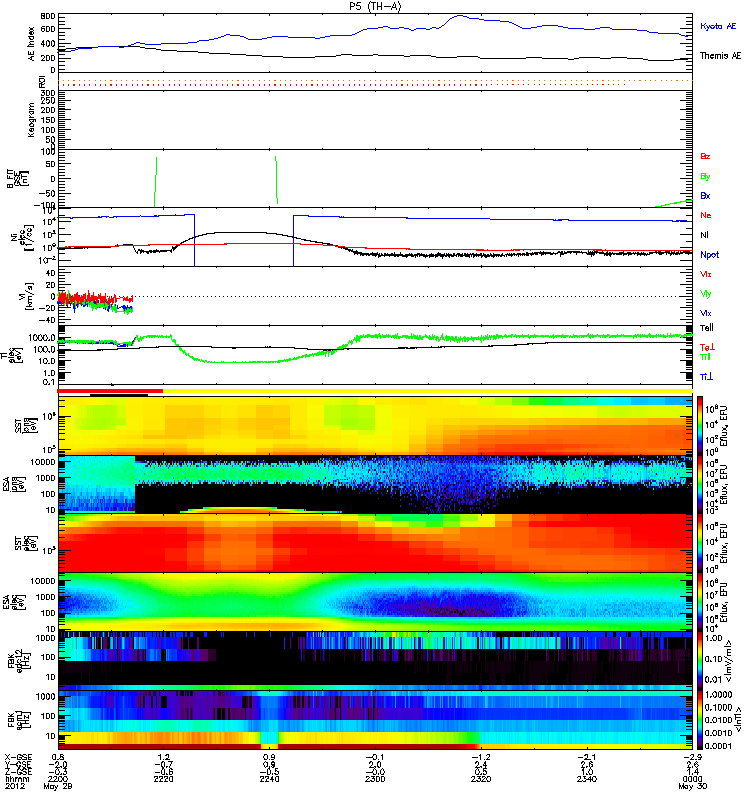750x800 pixels.
Task: Click the 2200 time tick label
Action: click(59, 779)
